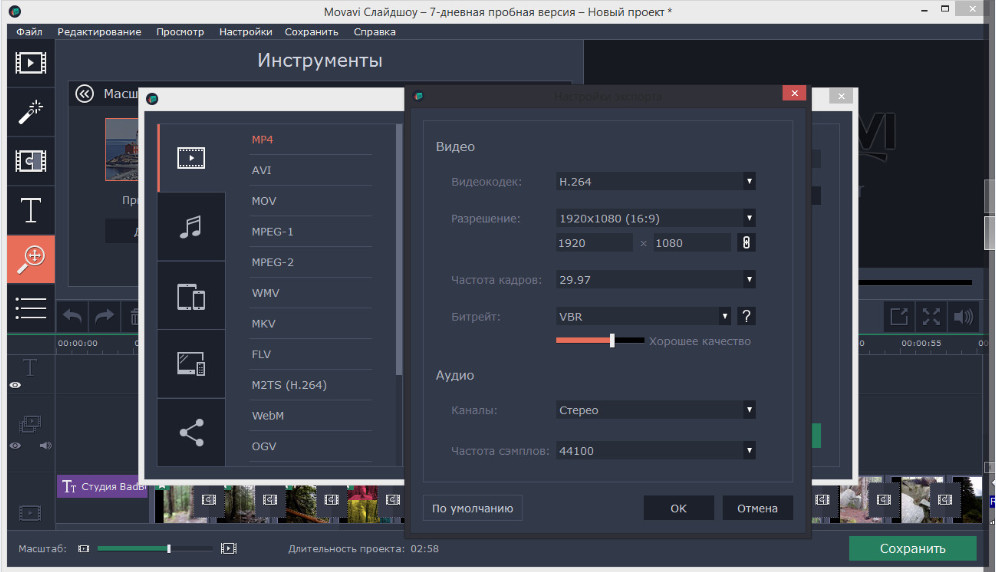This screenshot has width=996, height=572.
Task: Click the redo arrow in timeline toolbar
Action: (x=104, y=316)
